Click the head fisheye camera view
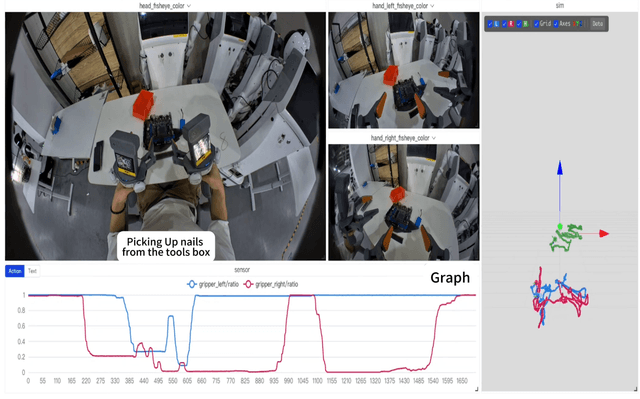The image size is (640, 399). [165, 136]
